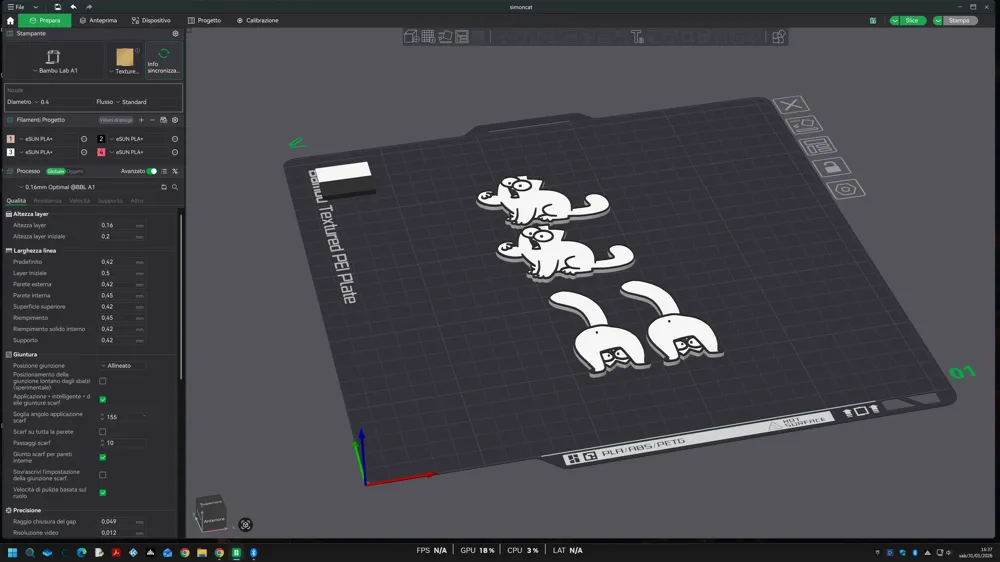The width and height of the screenshot is (1000, 562).
Task: Switch to Dispositivo tab
Action: (151, 20)
